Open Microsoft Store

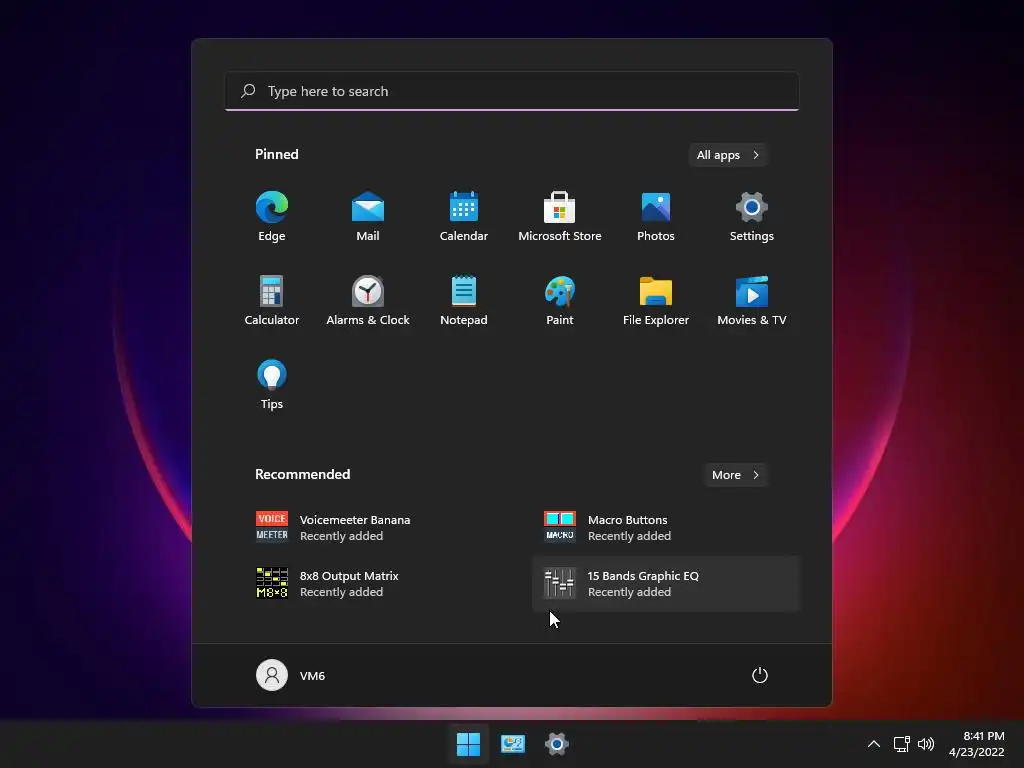pos(560,216)
